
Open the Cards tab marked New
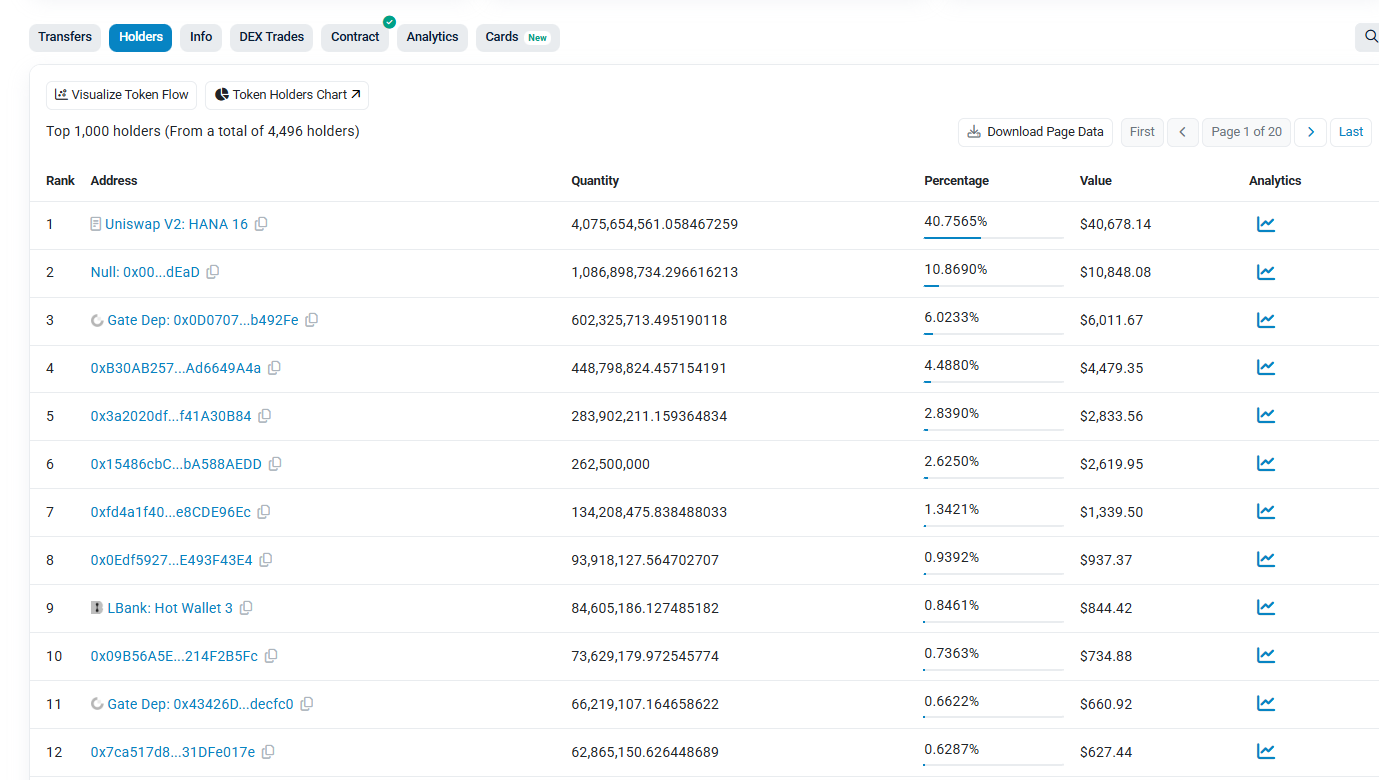518,38
